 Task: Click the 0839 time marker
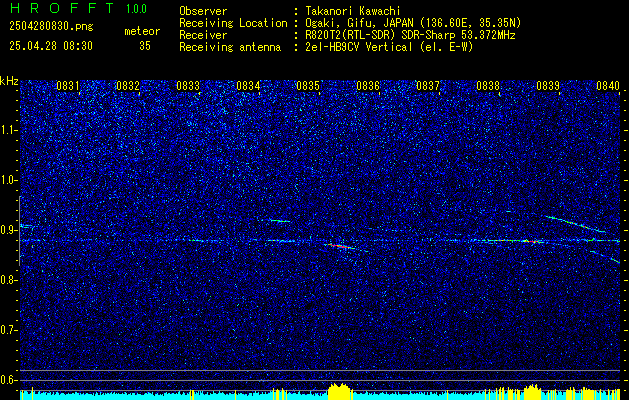[548, 86]
